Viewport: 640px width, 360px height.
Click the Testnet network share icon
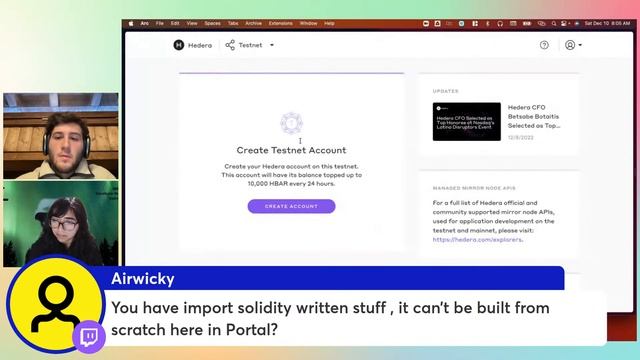coord(230,45)
